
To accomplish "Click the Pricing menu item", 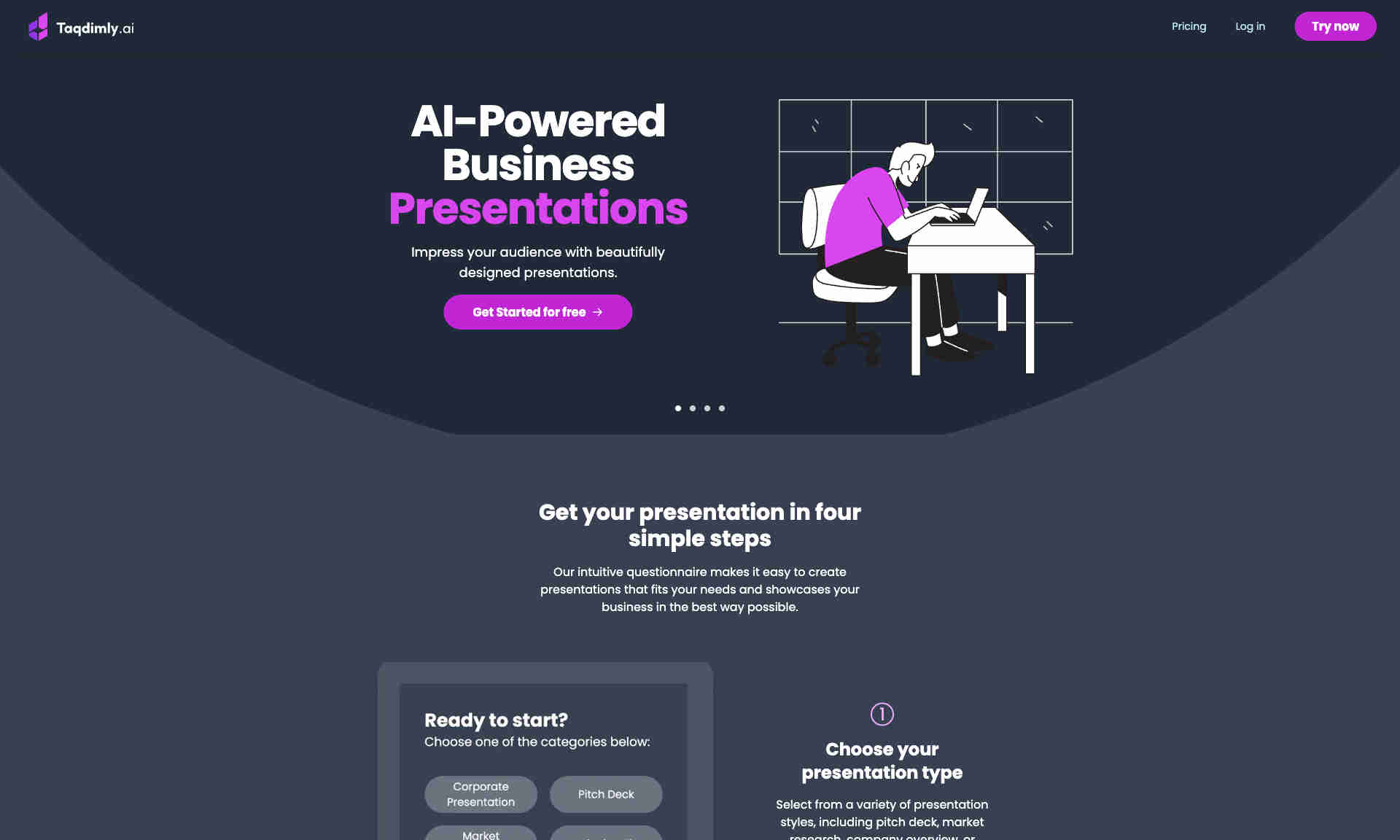I will point(1189,26).
